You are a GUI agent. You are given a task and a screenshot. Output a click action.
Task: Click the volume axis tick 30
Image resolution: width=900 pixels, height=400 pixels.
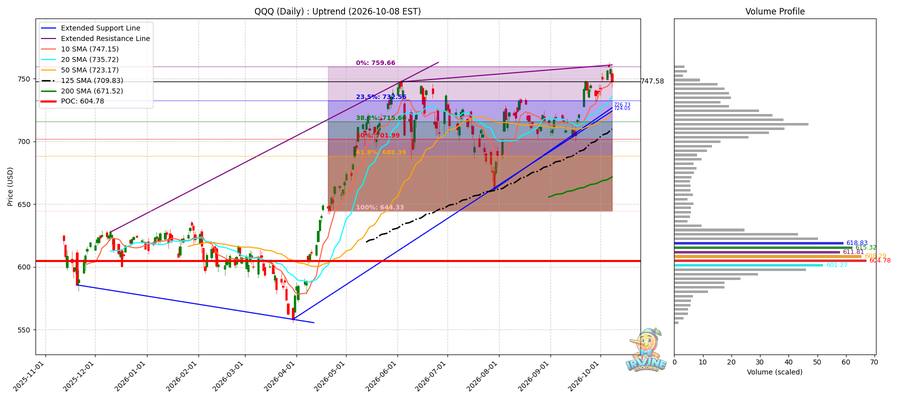(760, 362)
